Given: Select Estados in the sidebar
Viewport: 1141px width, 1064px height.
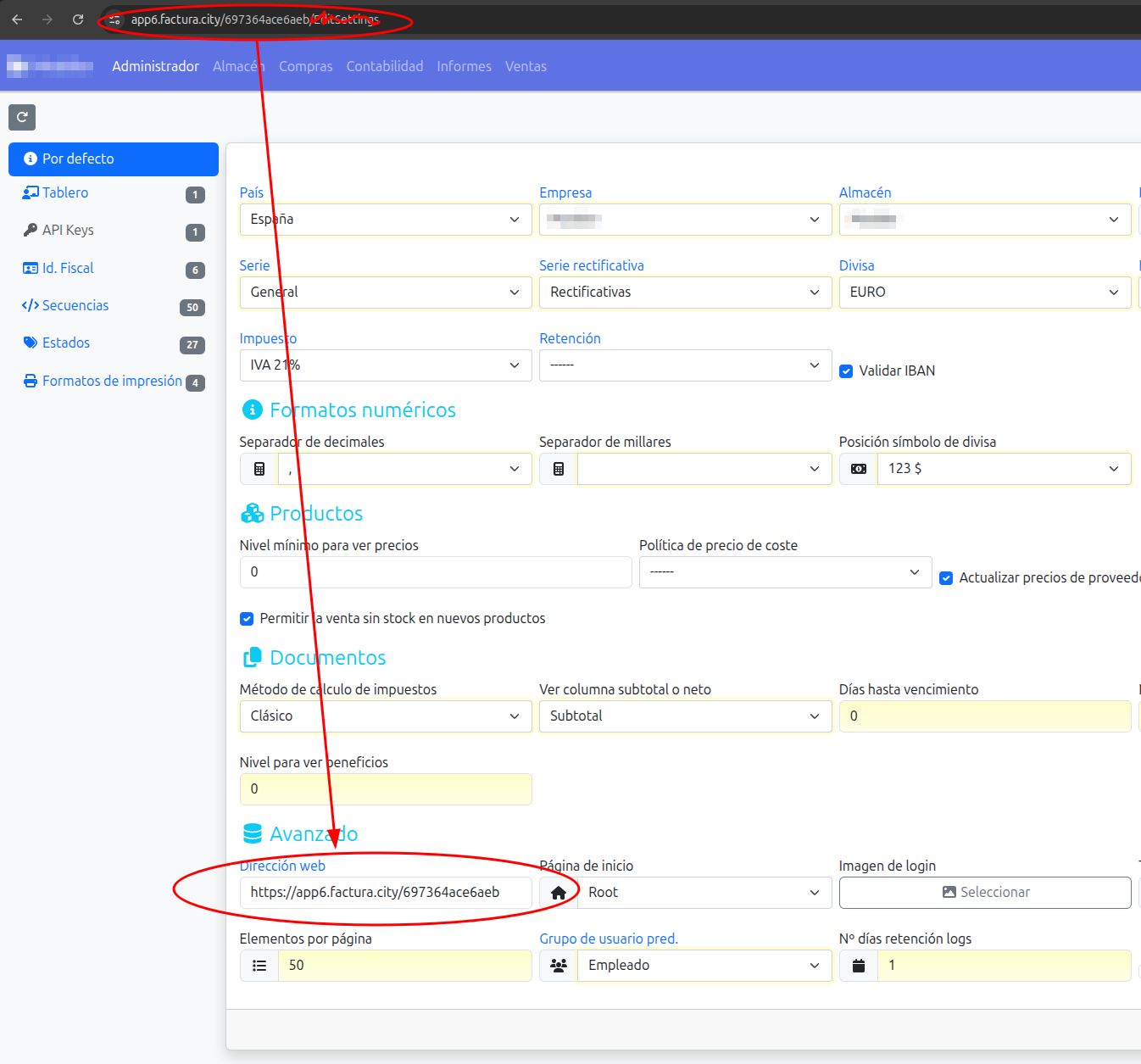Looking at the screenshot, I should tap(65, 343).
